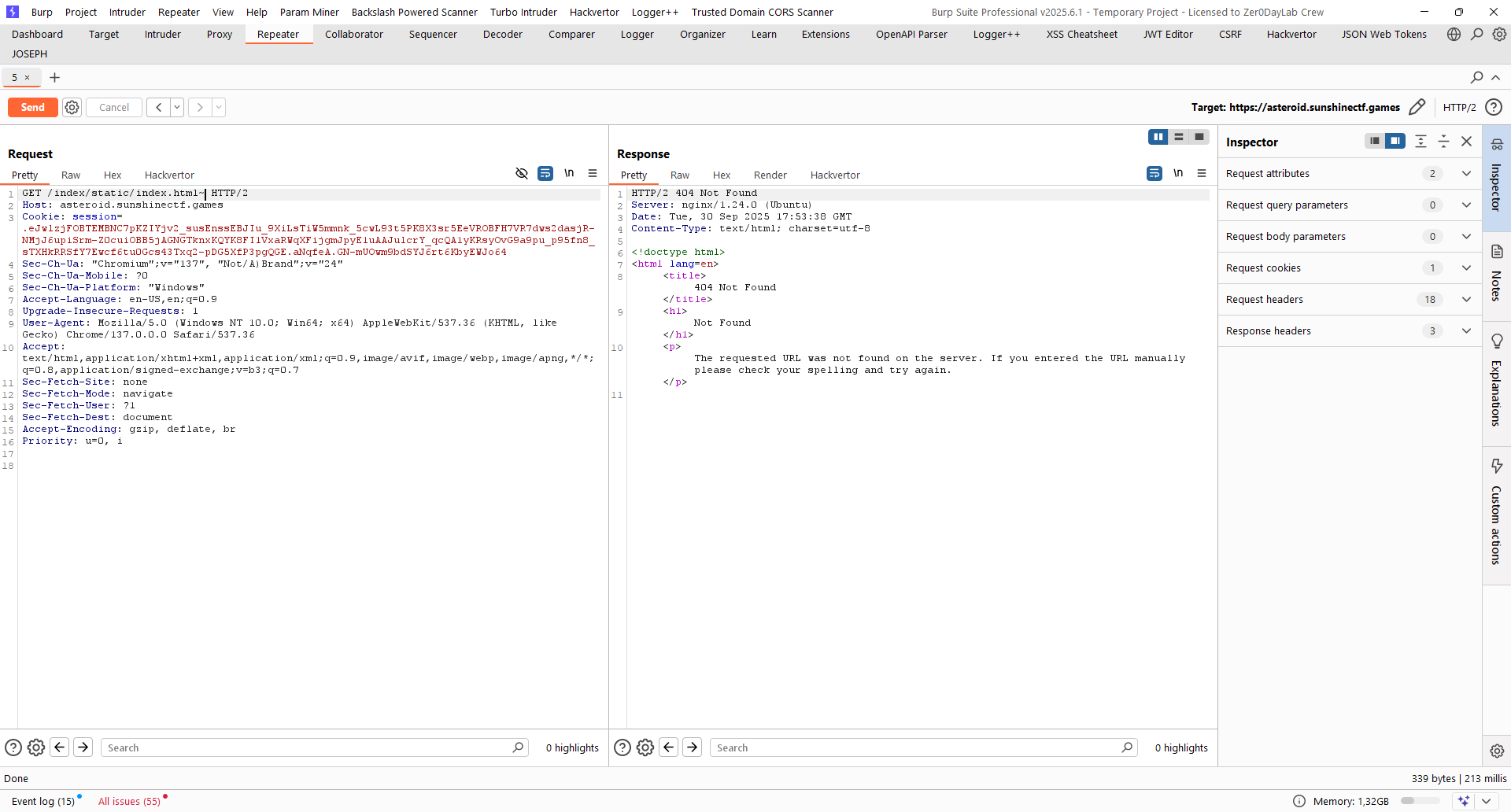Toggle word wrap in the Request editor
1511x812 pixels.
pyautogui.click(x=545, y=173)
